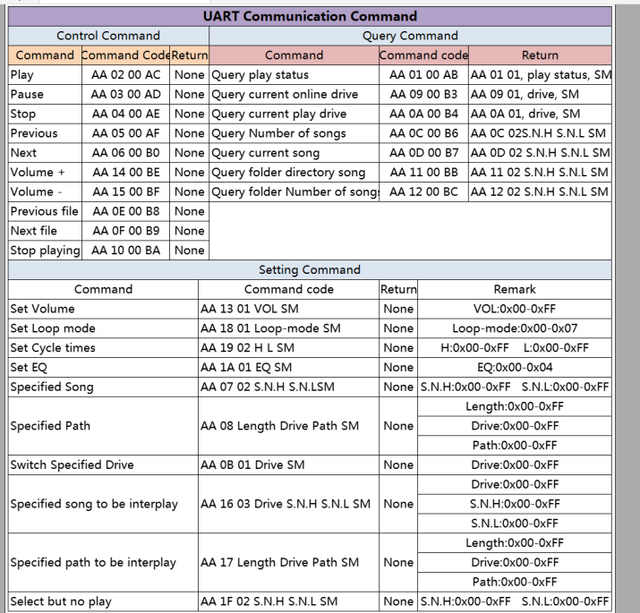
Task: Select code 'AA 19 02 H L SM'
Action: tap(289, 348)
